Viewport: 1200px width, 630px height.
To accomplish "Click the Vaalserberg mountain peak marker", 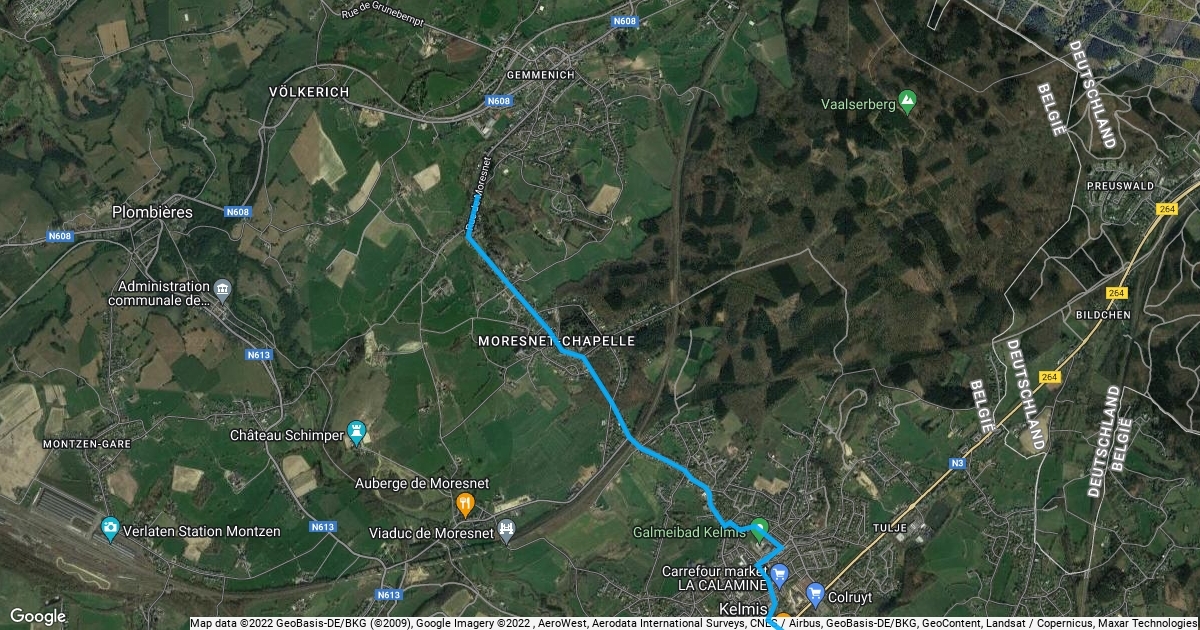I will pos(907,101).
